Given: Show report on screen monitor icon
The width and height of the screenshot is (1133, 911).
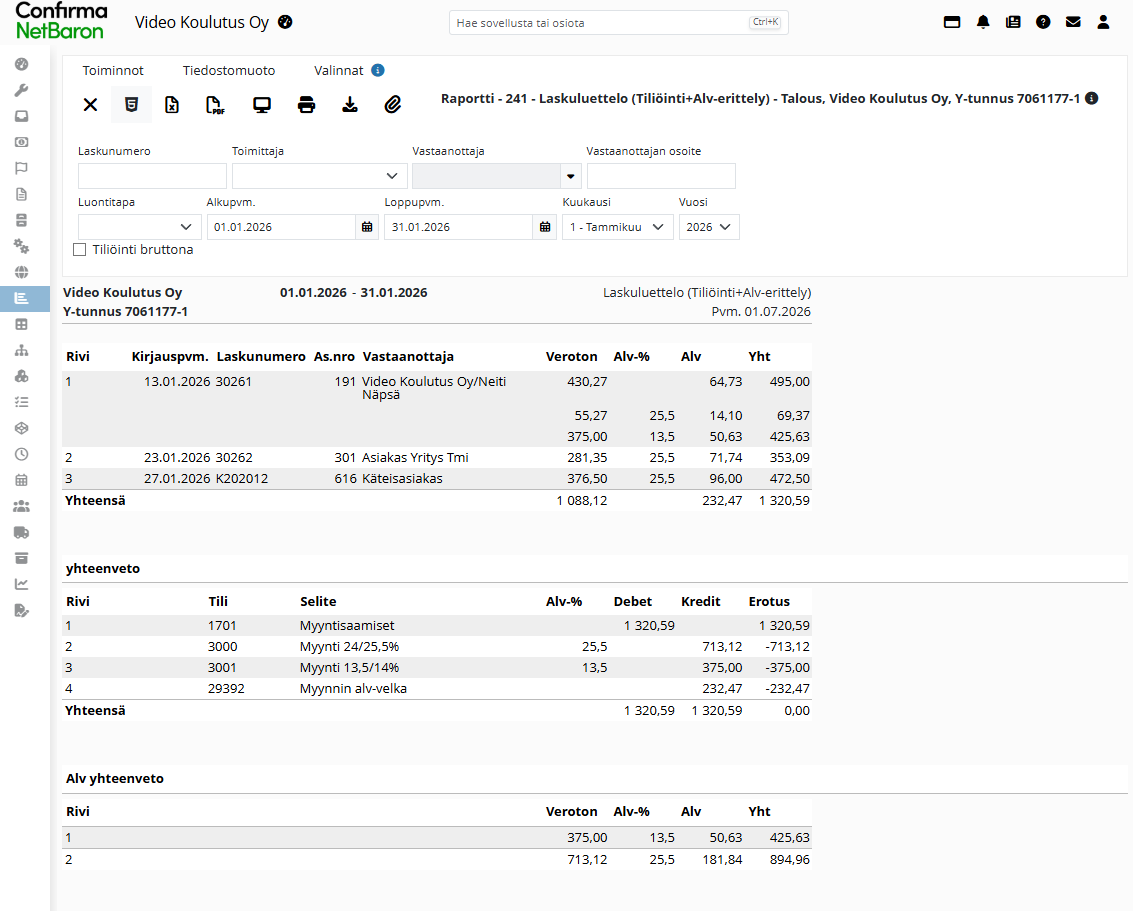Looking at the screenshot, I should [x=262, y=105].
